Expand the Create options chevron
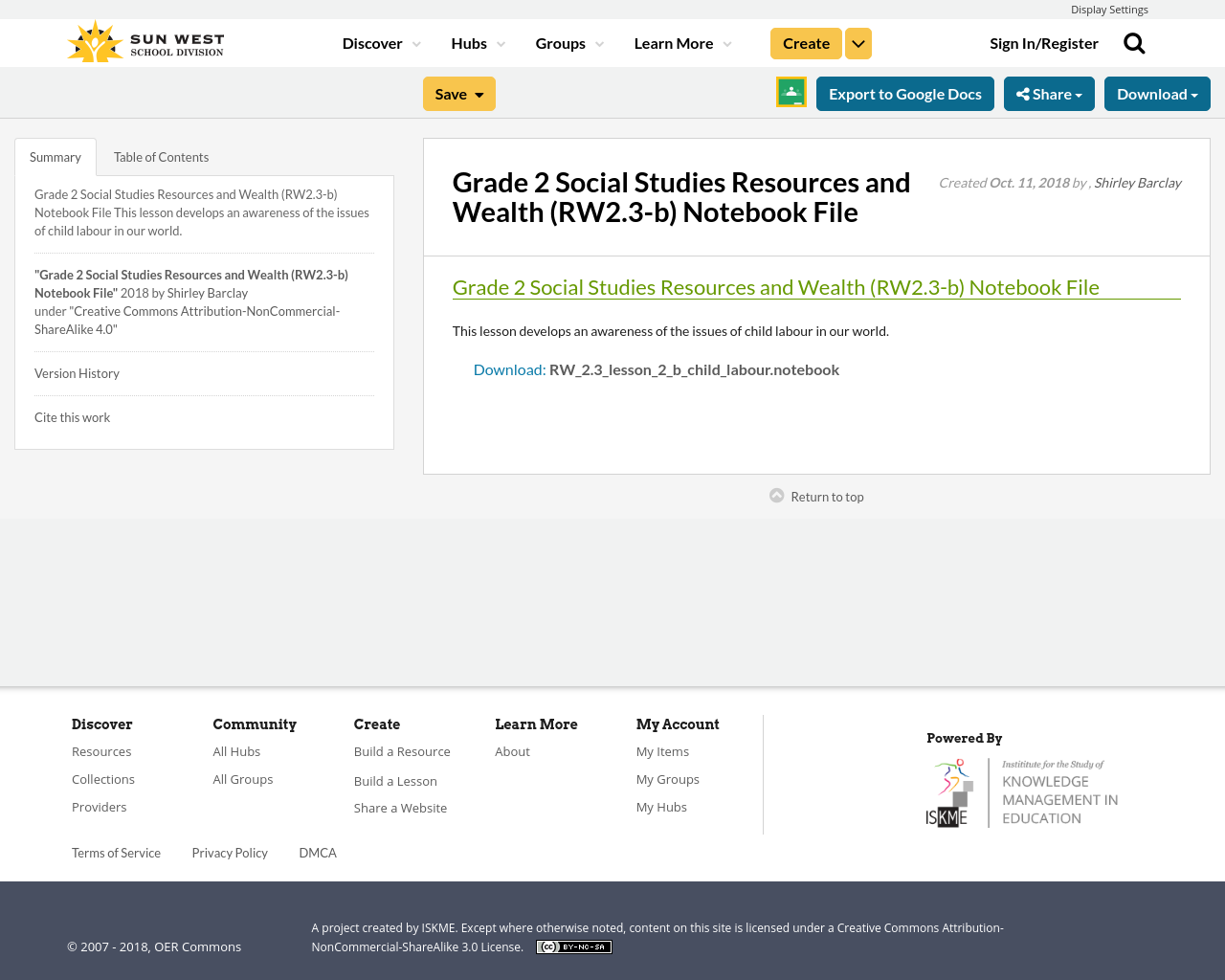Screen dimensions: 1225x980 857,41
